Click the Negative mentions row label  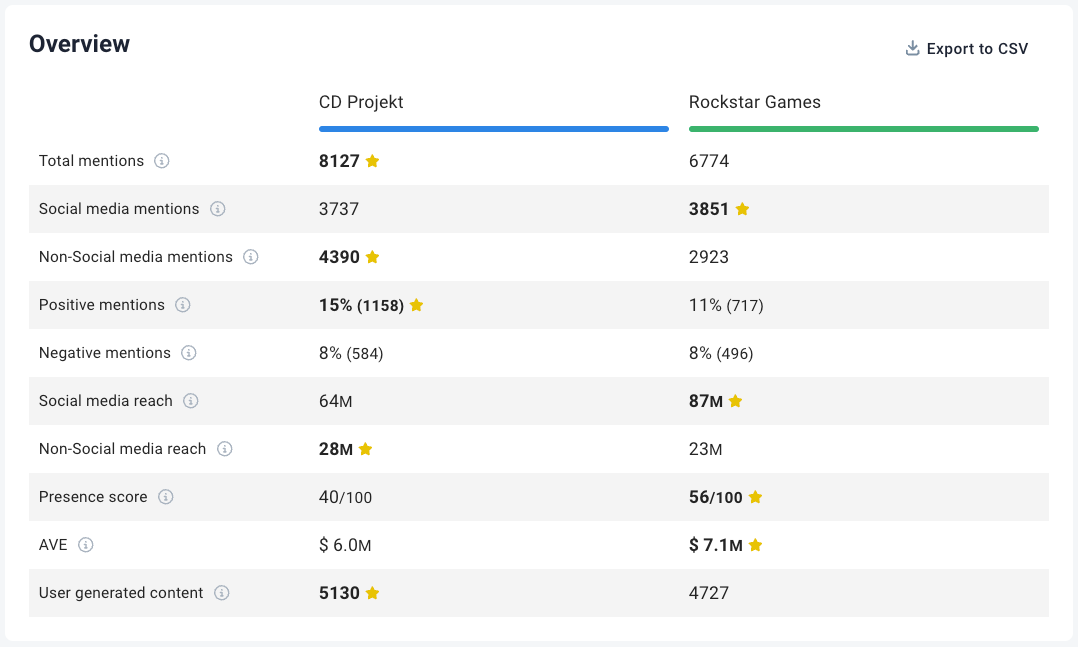pos(104,353)
